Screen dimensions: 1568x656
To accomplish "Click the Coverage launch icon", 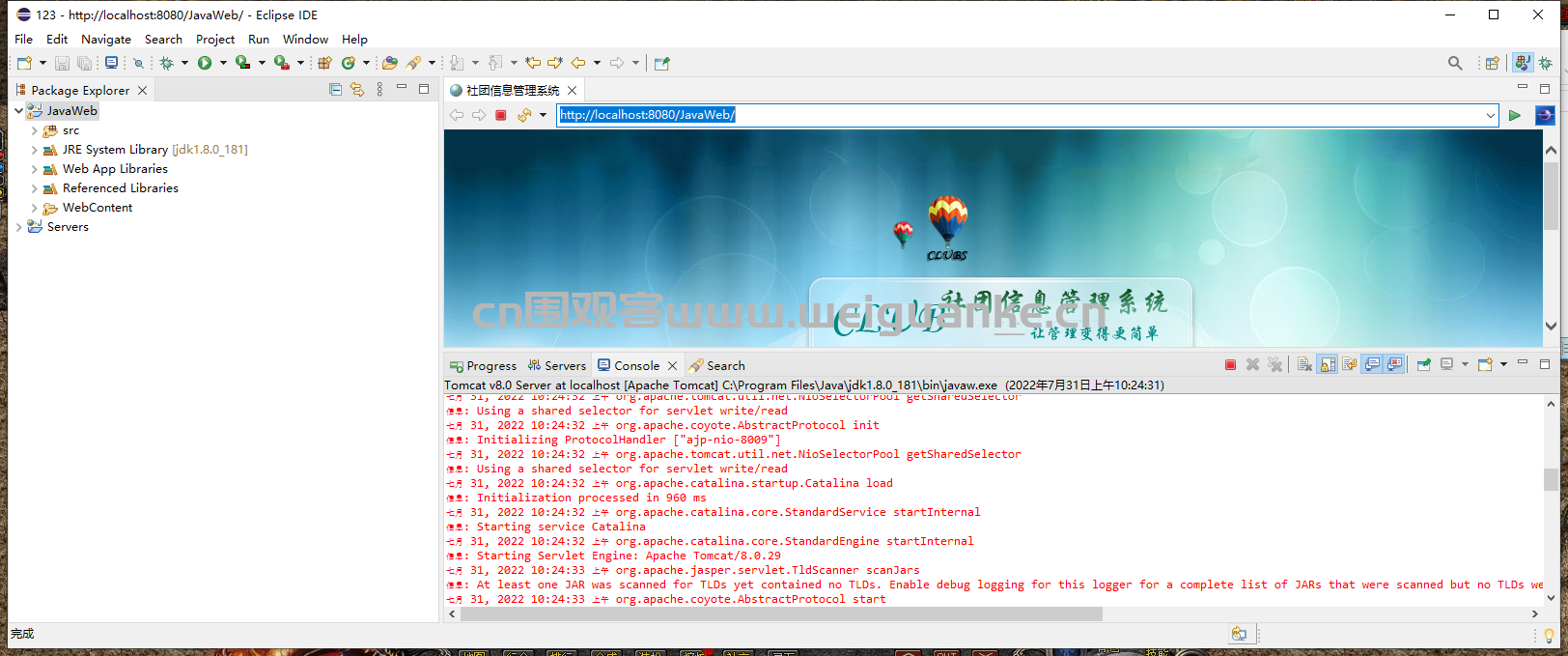I will coord(242,63).
